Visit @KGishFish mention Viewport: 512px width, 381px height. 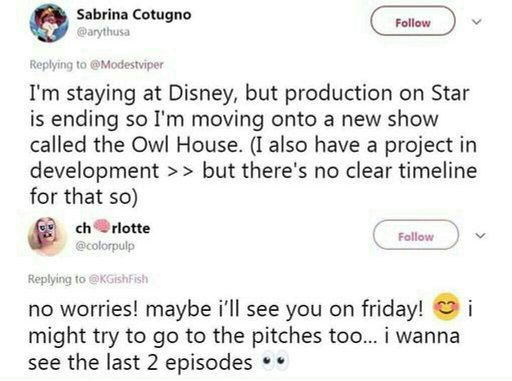pyautogui.click(x=118, y=279)
